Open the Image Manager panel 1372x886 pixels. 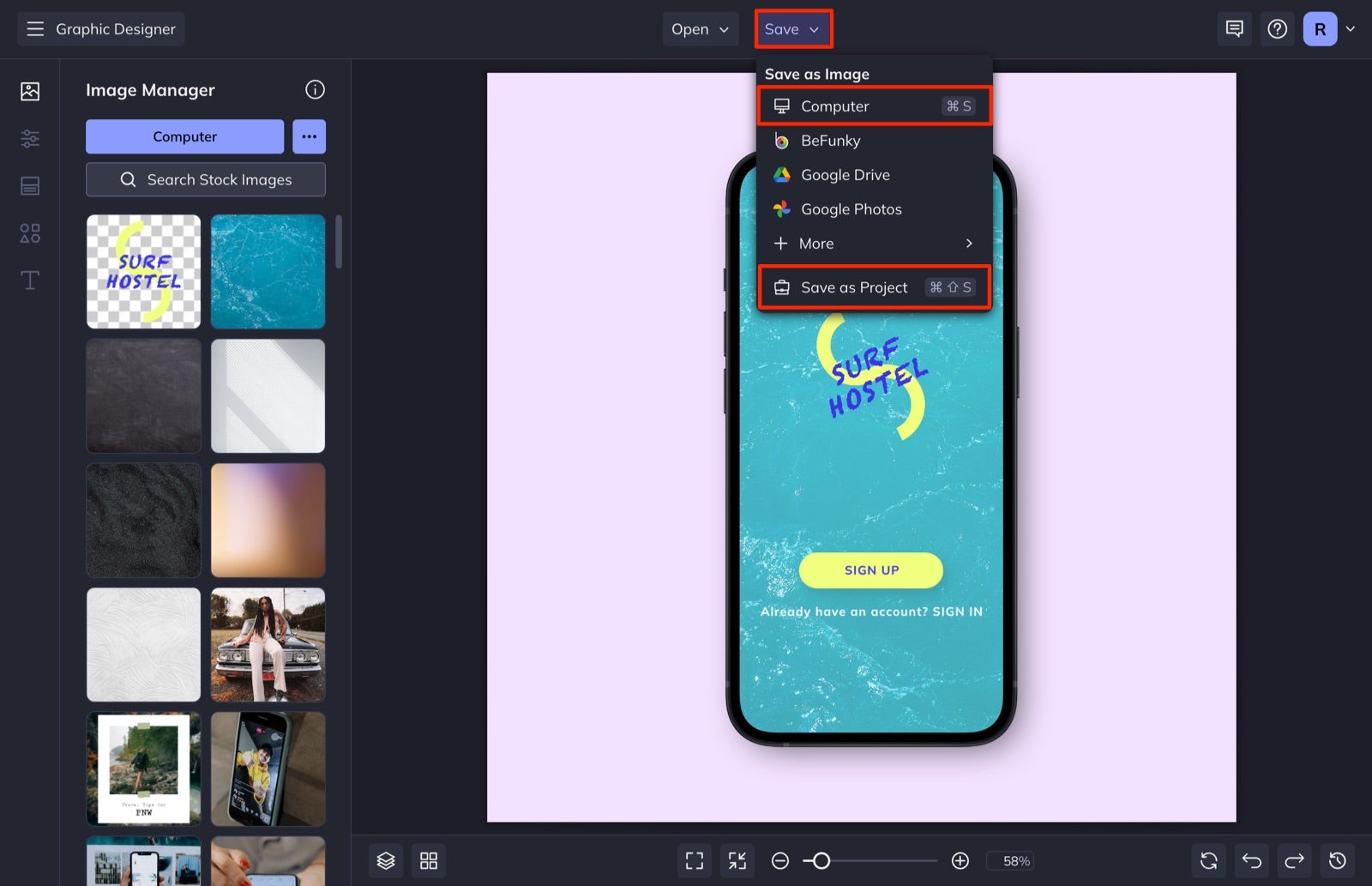click(x=29, y=90)
